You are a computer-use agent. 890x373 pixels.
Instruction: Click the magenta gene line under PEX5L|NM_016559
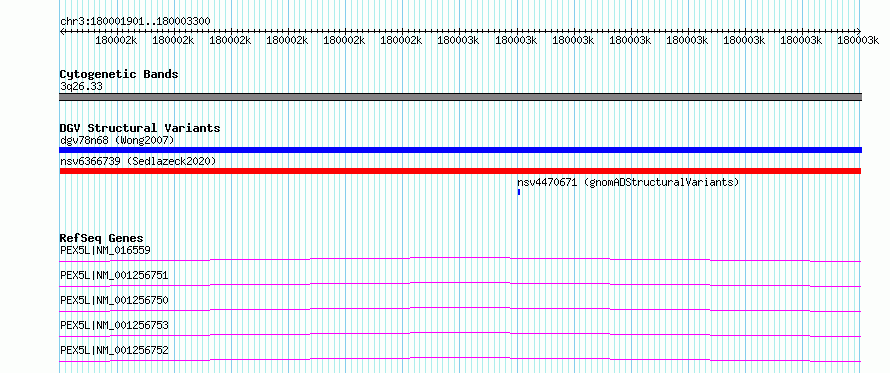(460, 259)
